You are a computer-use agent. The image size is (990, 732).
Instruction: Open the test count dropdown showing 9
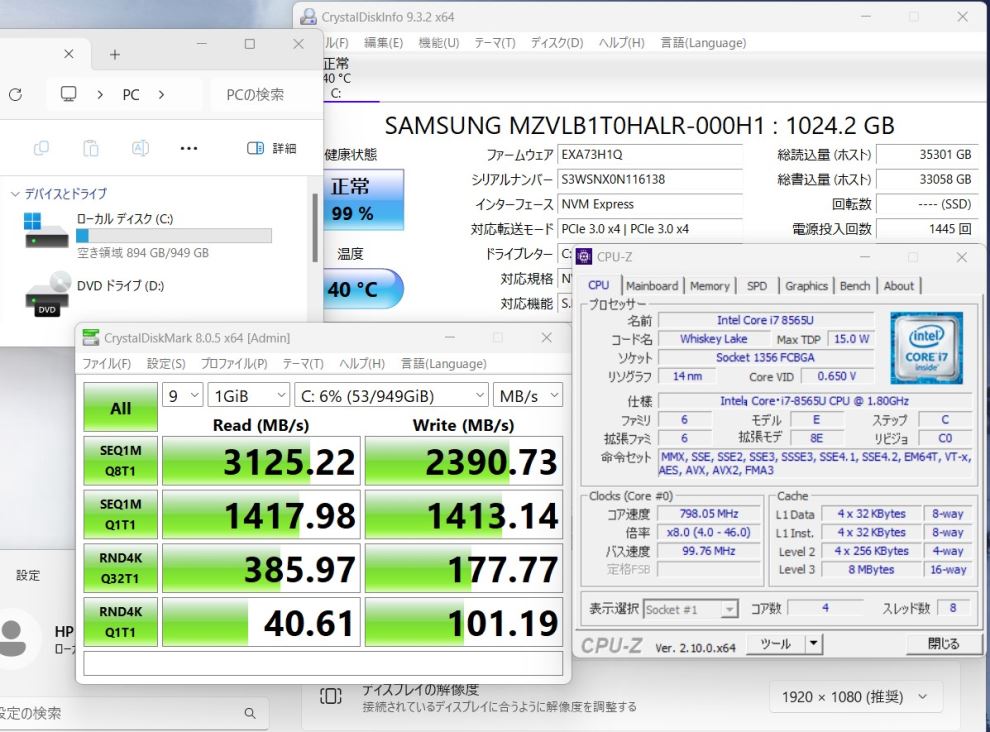(182, 396)
